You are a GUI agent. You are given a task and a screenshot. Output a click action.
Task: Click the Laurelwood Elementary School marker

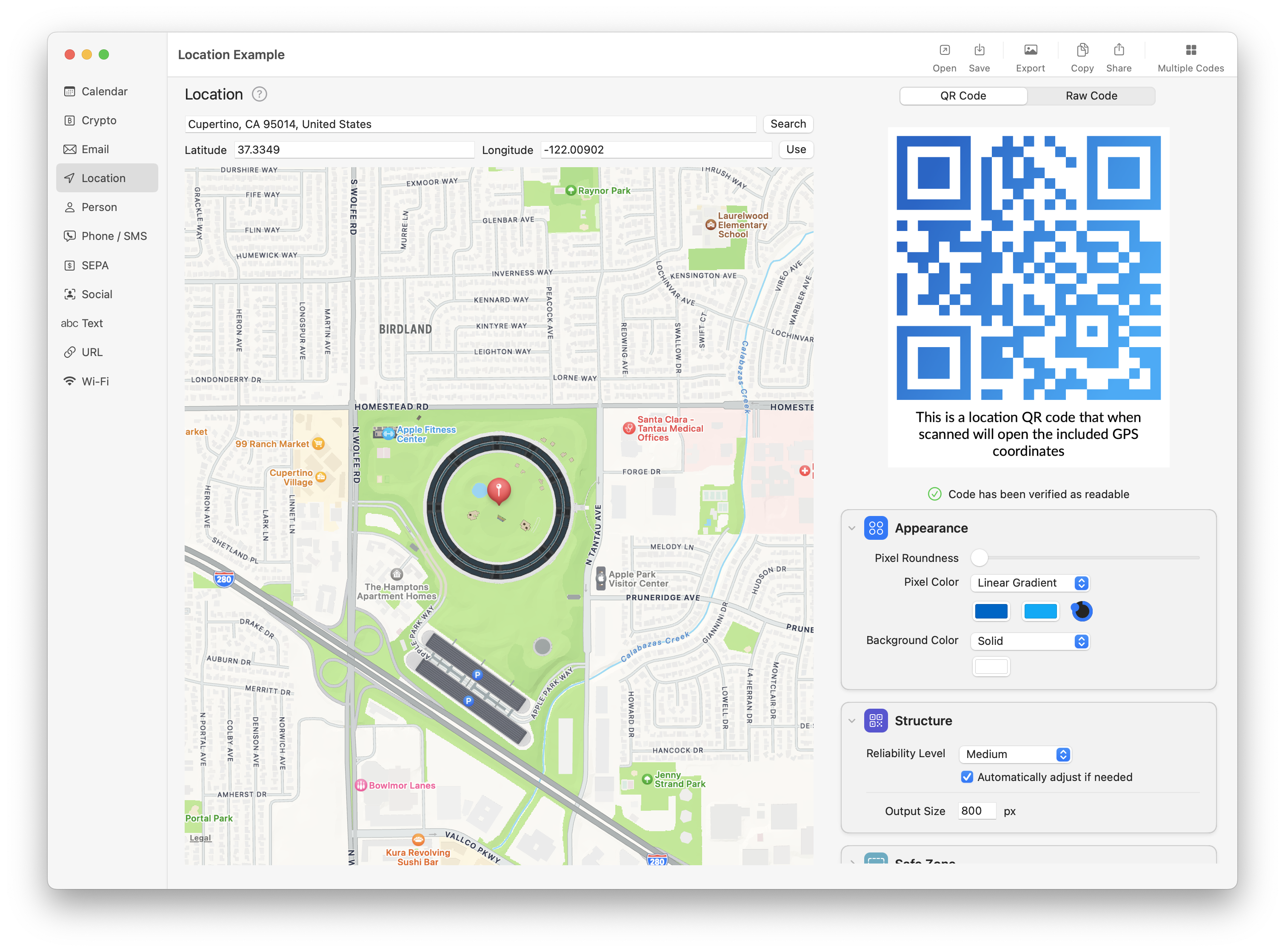coord(711,225)
